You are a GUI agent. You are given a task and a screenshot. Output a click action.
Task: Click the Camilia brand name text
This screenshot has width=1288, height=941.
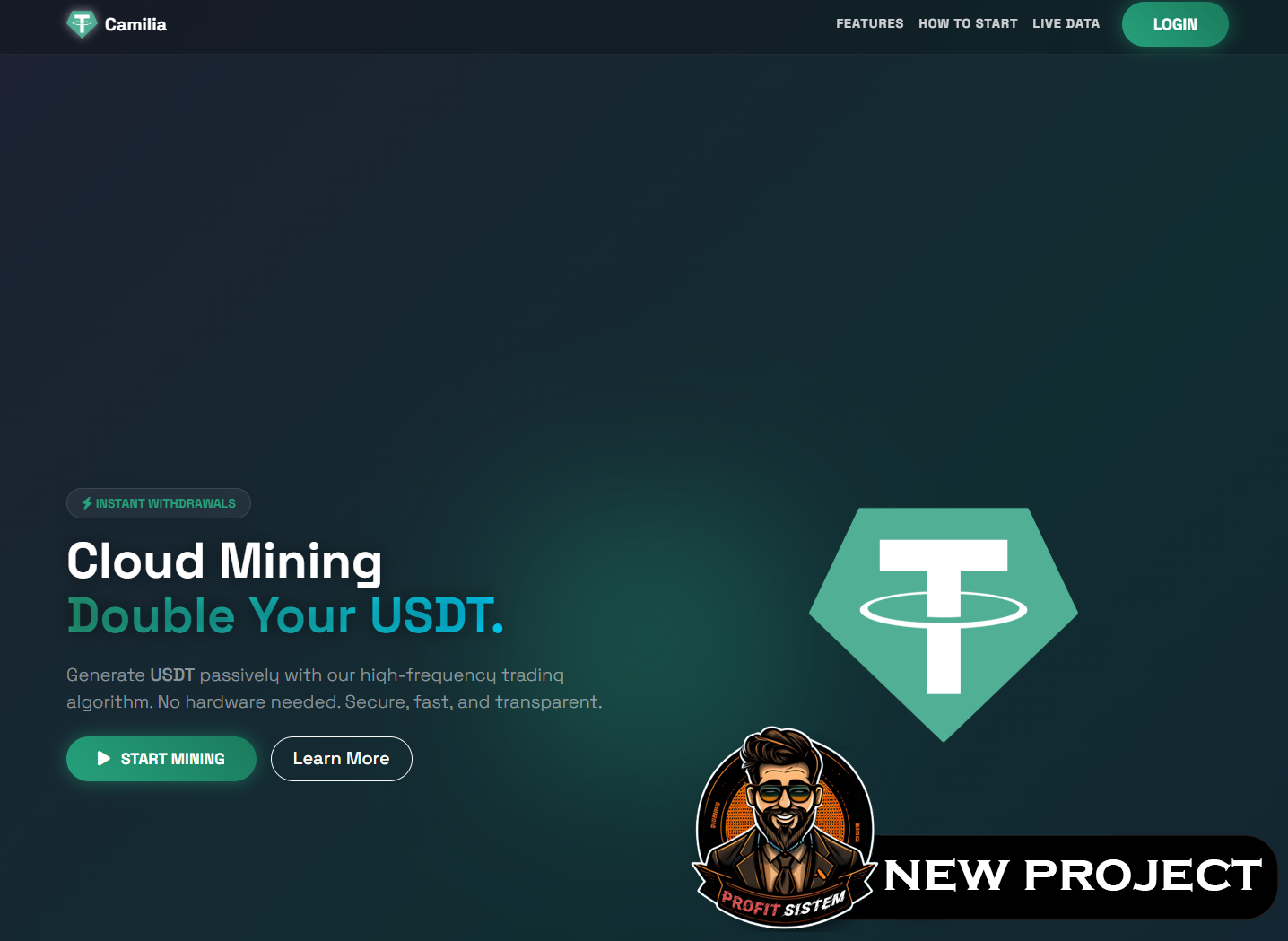[x=135, y=25]
